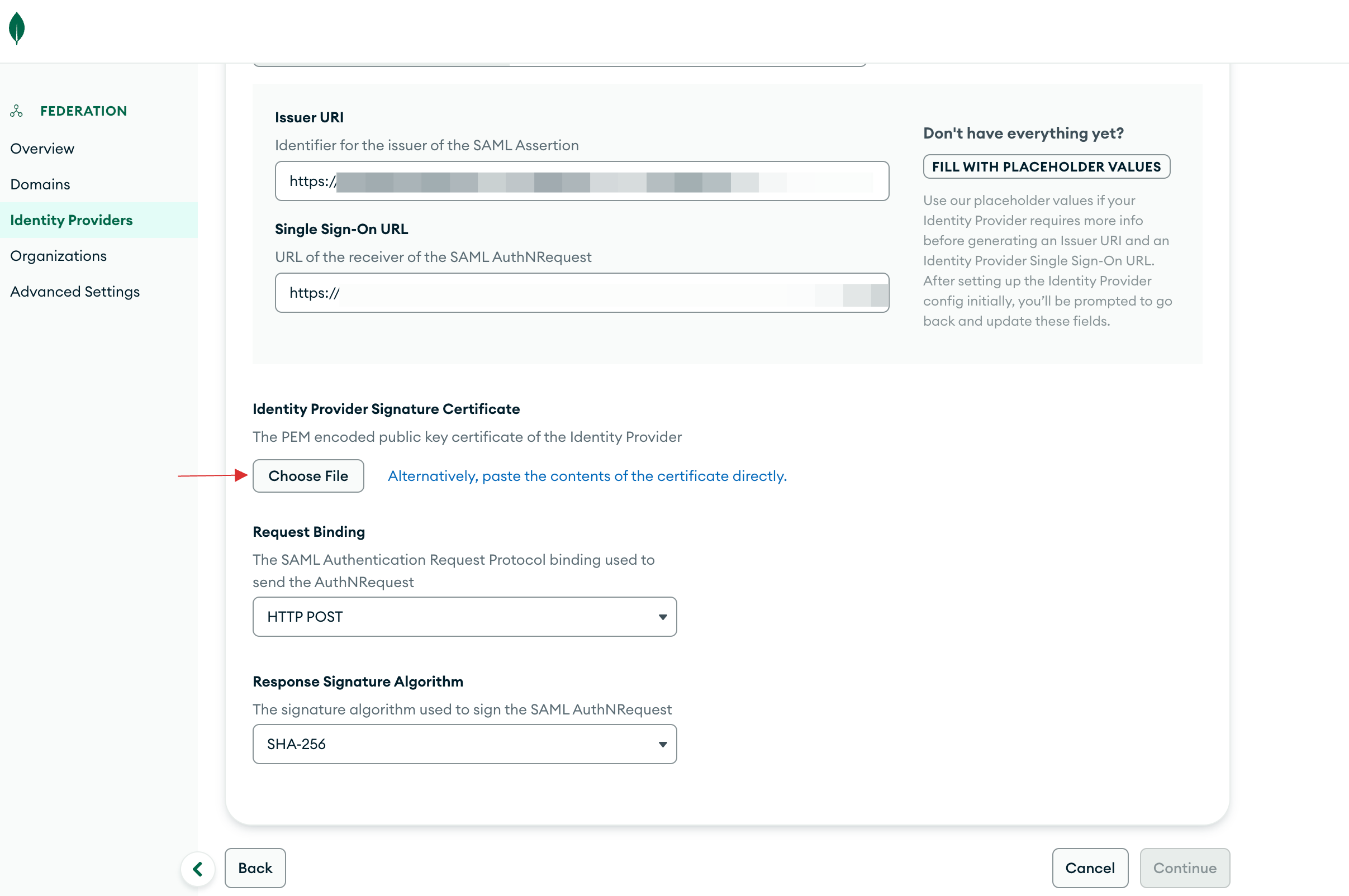Click the Cancel button
Screen dimensions: 1349x896
point(1089,867)
